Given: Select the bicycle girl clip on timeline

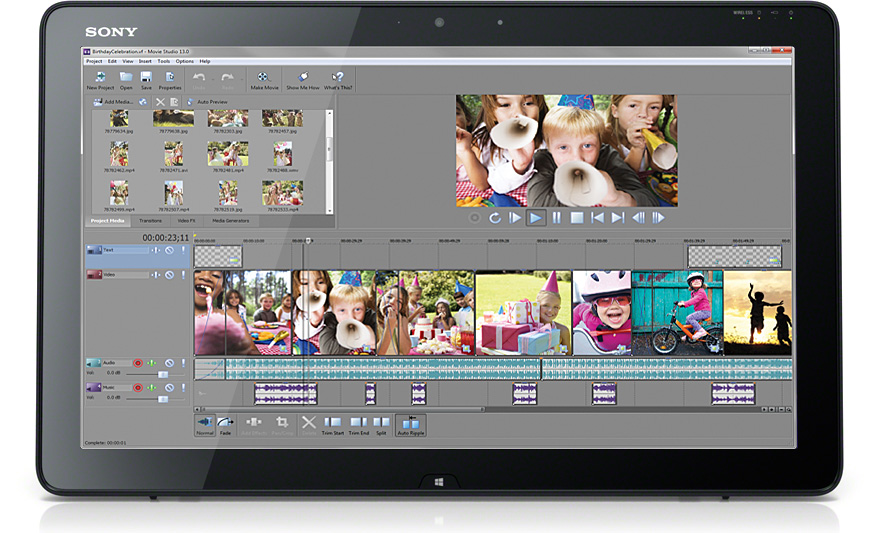Looking at the screenshot, I should 677,313.
